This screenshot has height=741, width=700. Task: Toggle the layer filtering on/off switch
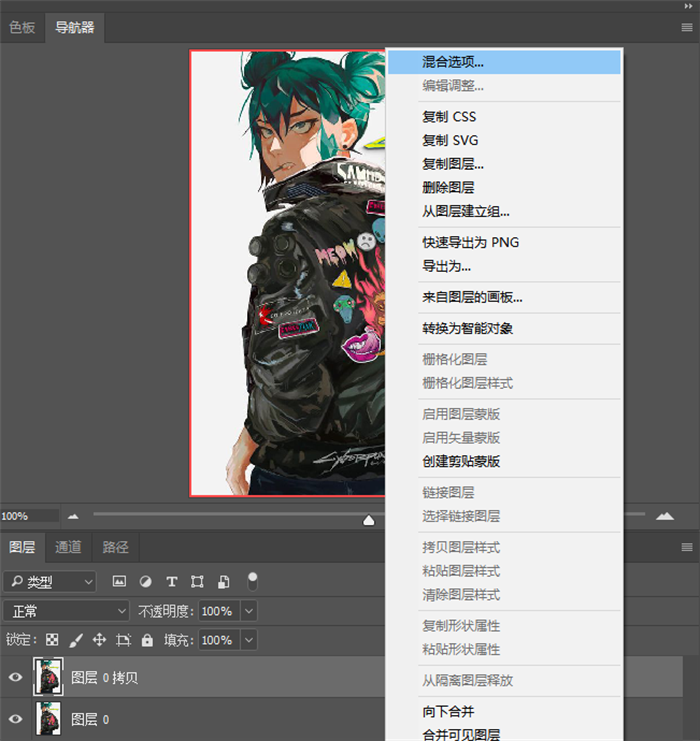(252, 581)
